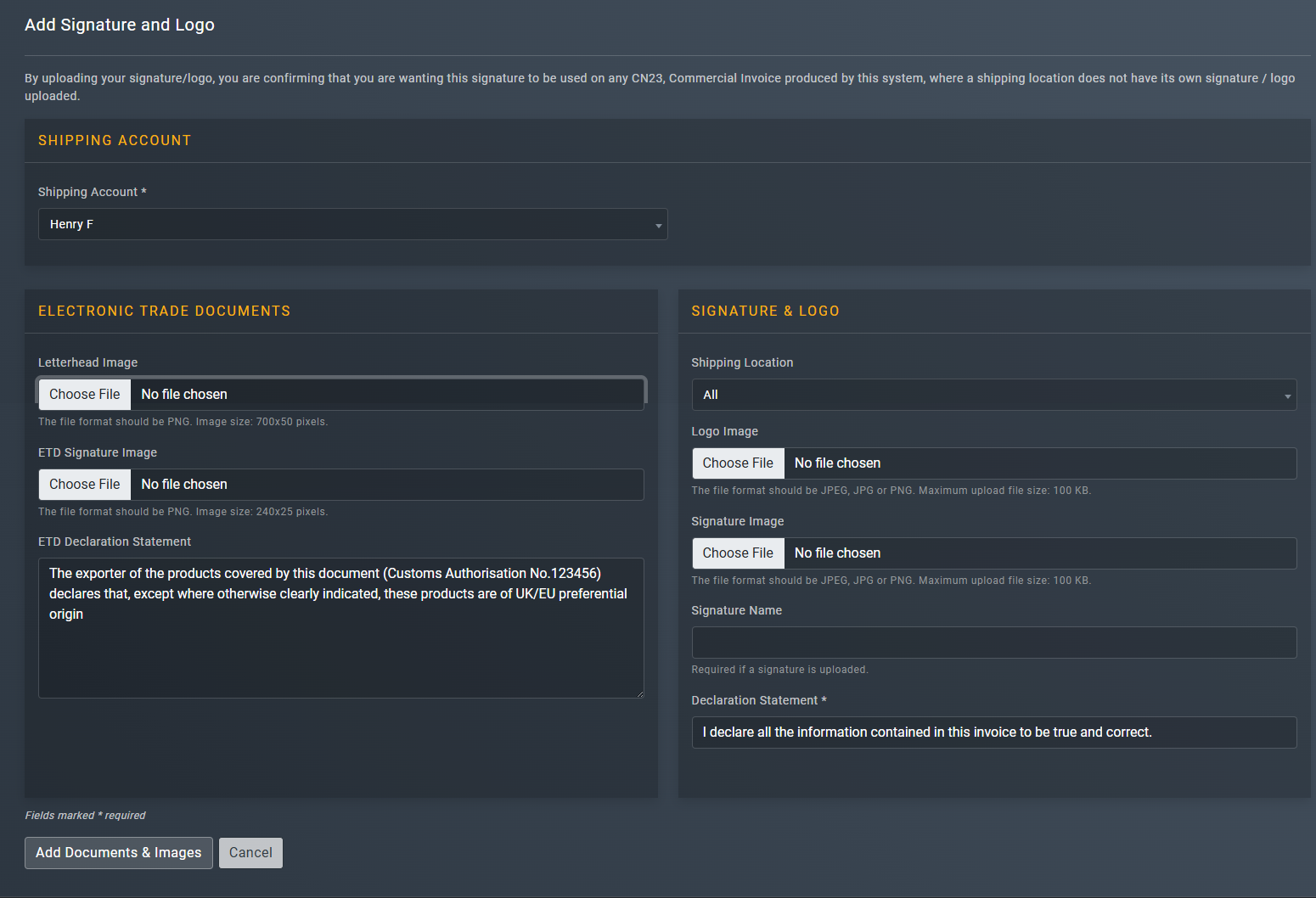Click the 'Fields marked * required' note

(x=85, y=816)
